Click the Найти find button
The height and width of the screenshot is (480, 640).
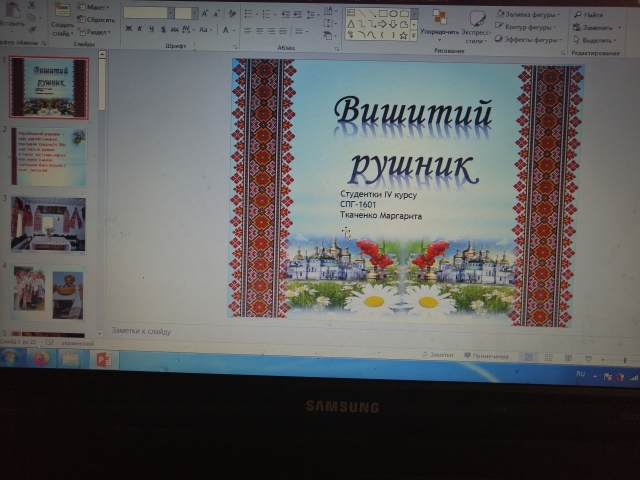588,15
